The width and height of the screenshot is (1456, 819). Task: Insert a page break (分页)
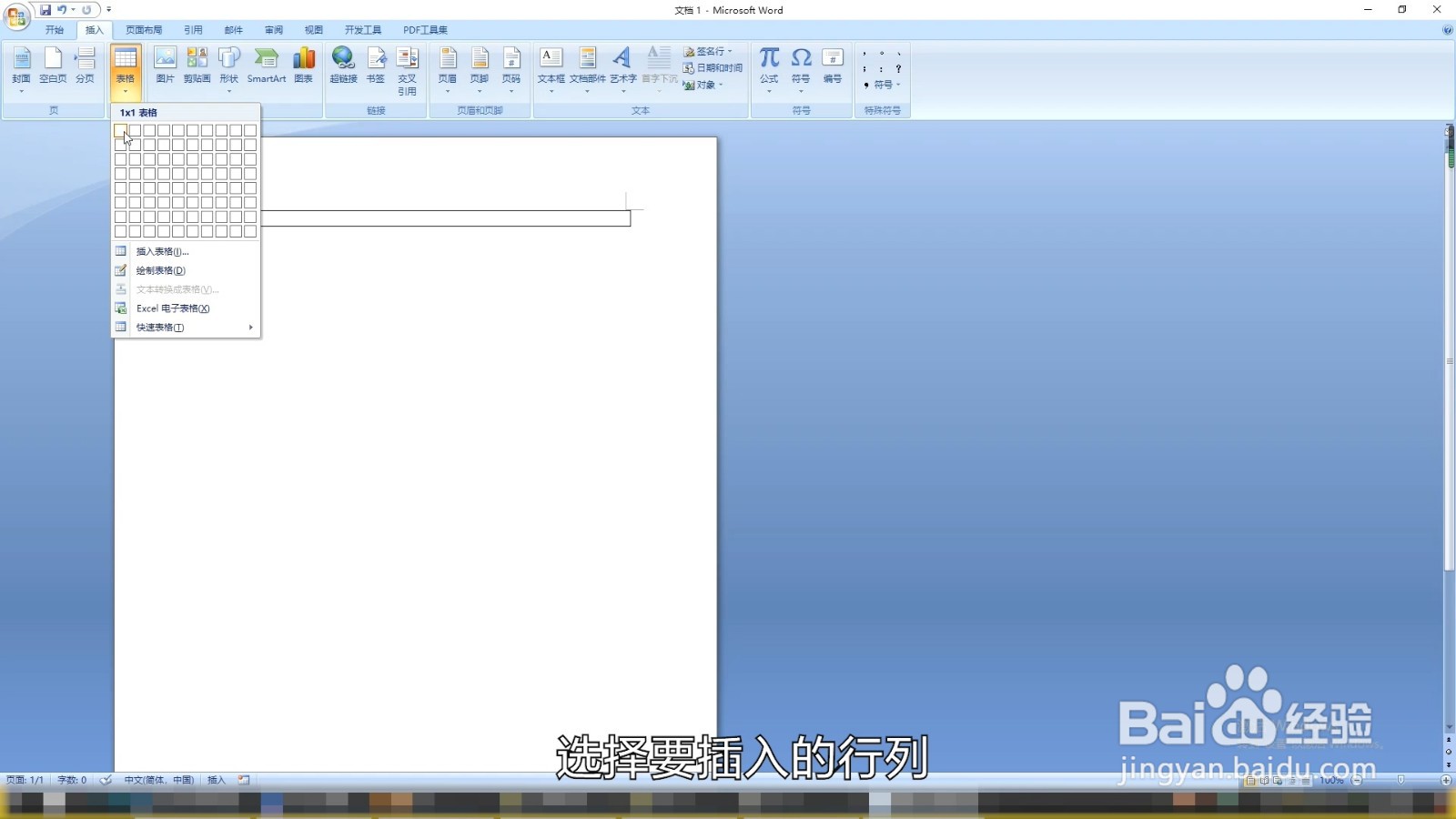[85, 66]
